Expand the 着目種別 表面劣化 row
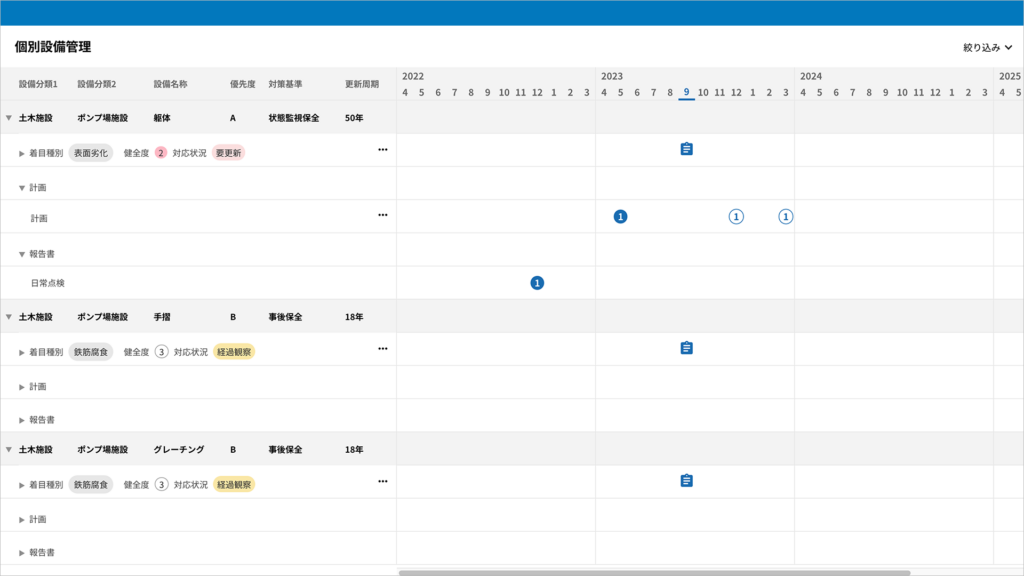 22,154
